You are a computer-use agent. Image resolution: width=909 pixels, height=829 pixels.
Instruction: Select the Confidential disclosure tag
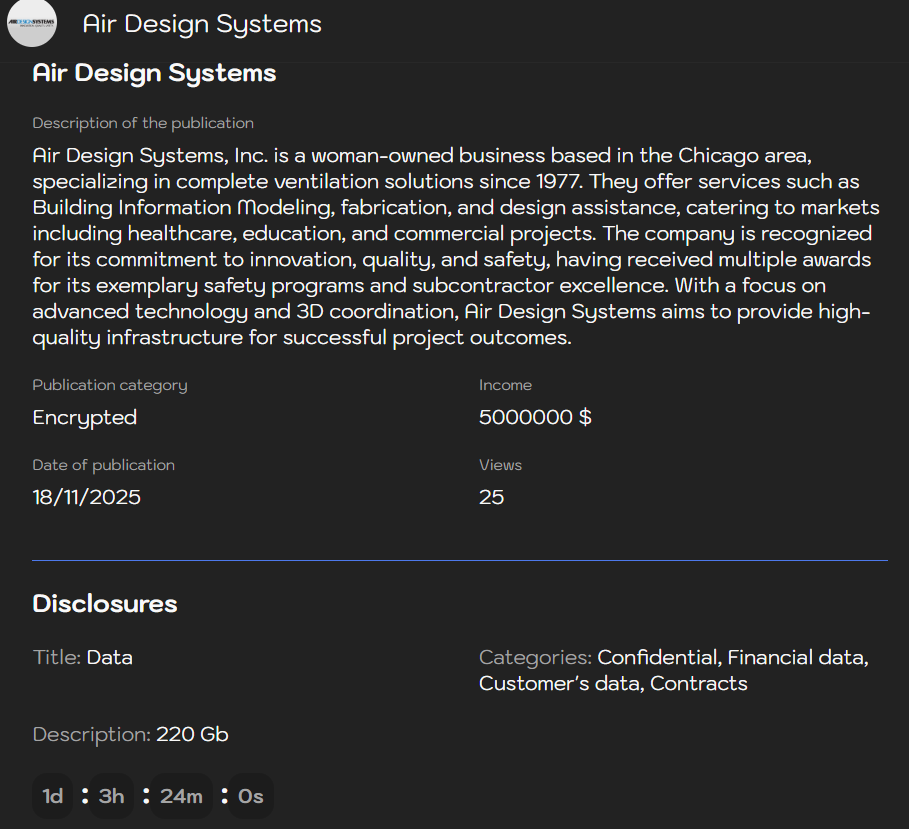657,657
